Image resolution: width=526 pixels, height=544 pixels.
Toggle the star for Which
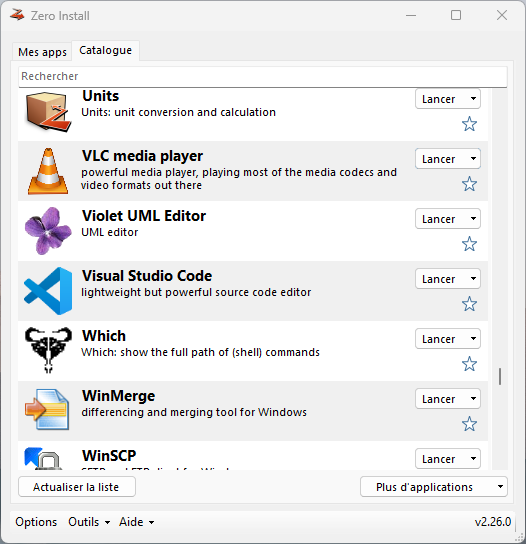[x=469, y=364]
